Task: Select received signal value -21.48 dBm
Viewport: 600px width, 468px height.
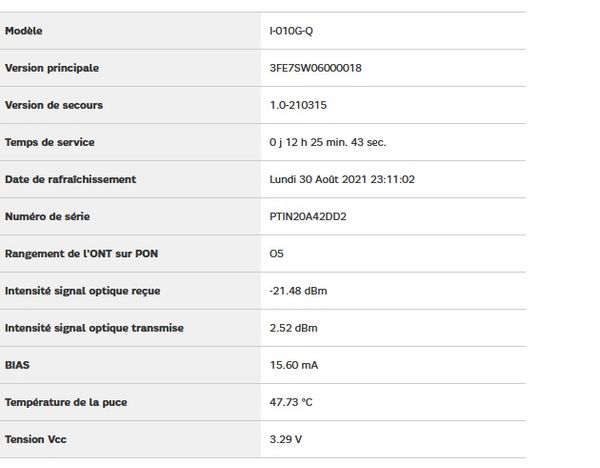Action: 298,291
